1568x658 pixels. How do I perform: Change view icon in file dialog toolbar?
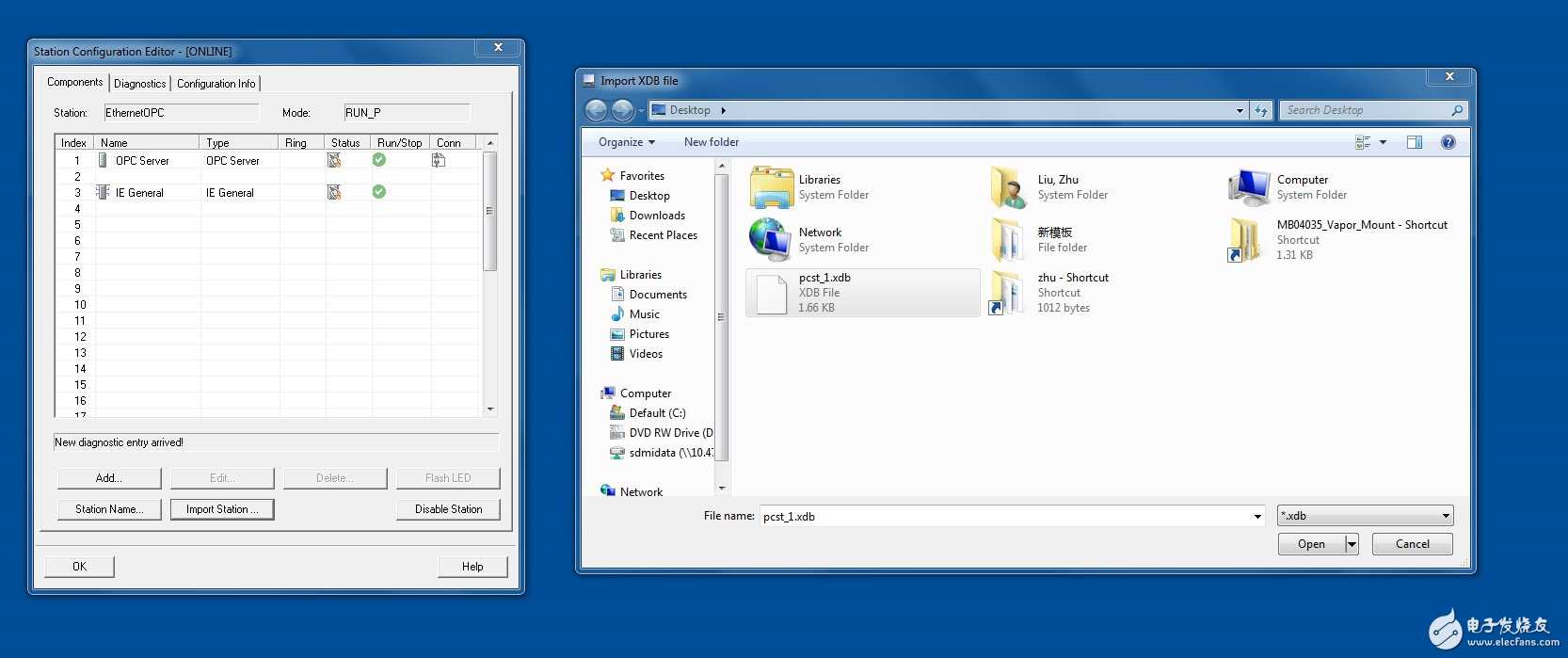pos(1363,142)
